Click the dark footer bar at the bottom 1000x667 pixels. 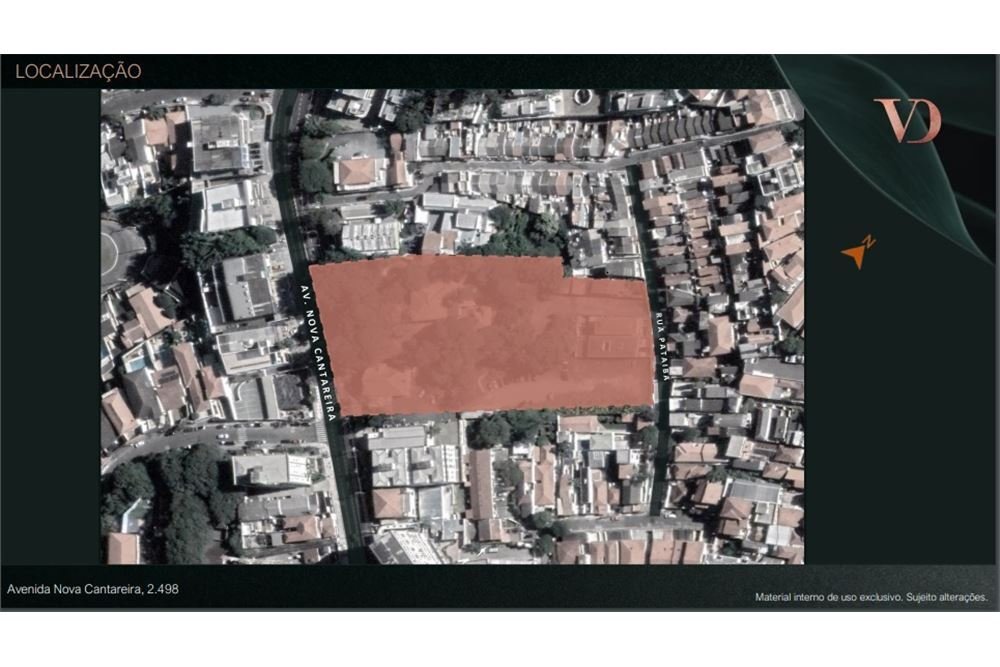click(500, 588)
